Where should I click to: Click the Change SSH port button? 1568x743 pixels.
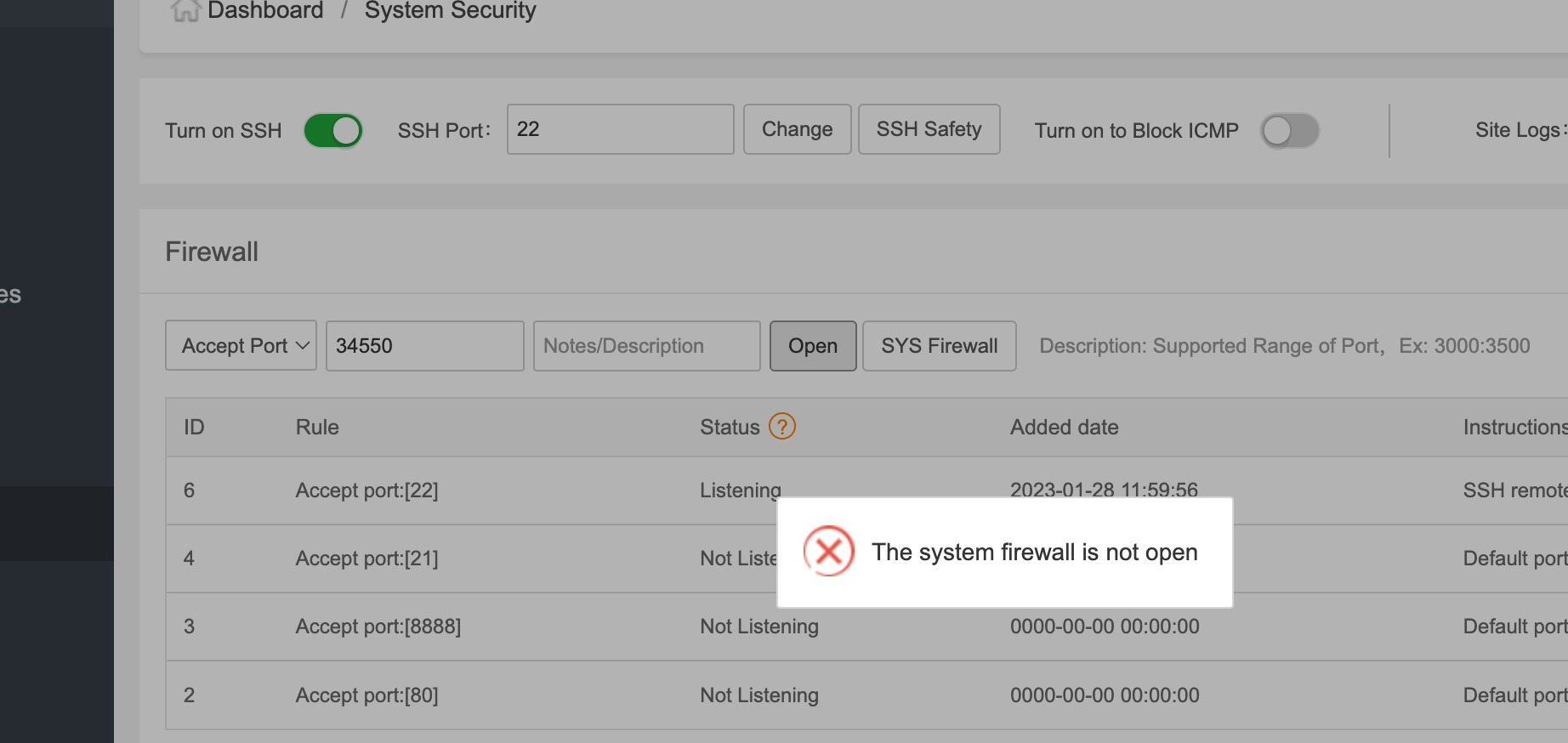click(x=797, y=129)
